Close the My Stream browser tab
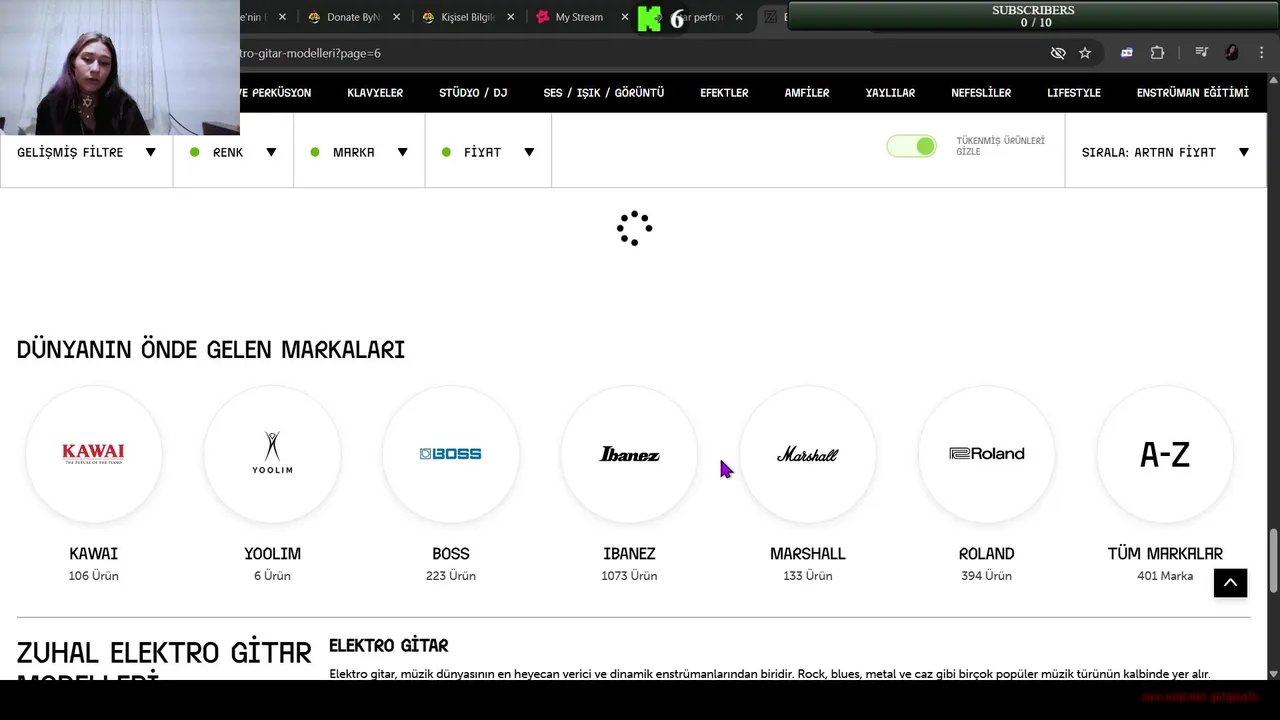The height and width of the screenshot is (720, 1280). point(625,17)
